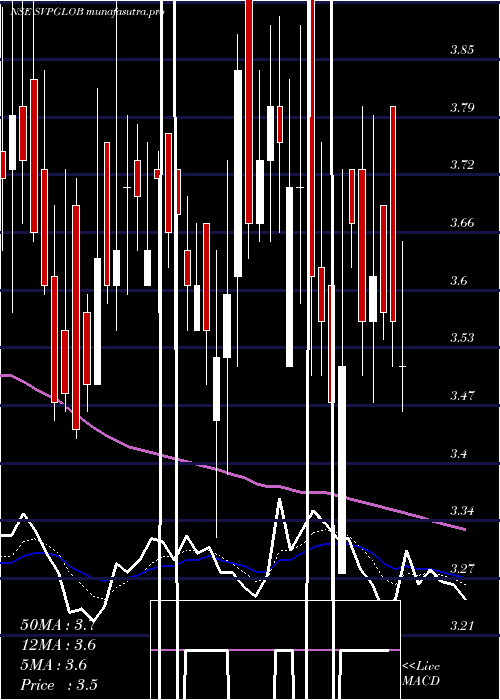Screen dimensions: 500x700
Task: Click the Price : 3.5 readout
Action: point(59,685)
